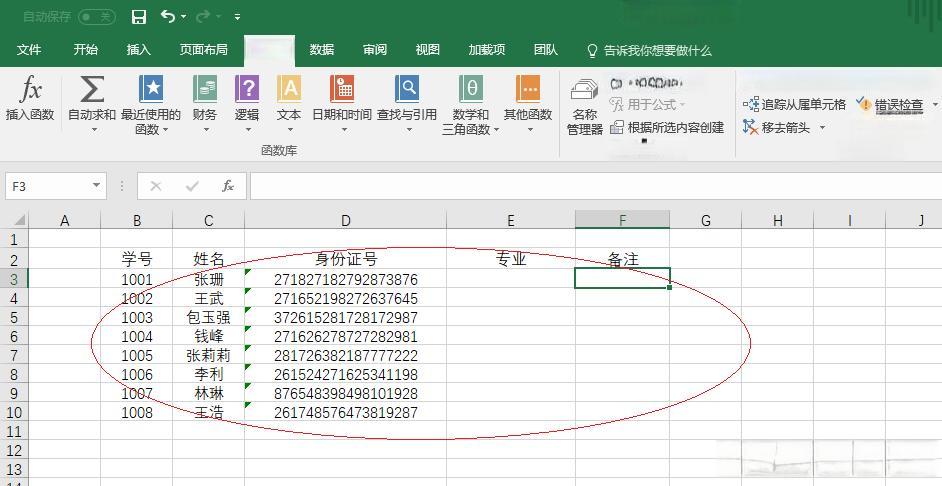This screenshot has height=486, width=942.
Task: Click the Insert Function (插入函数) icon
Action: tap(30, 91)
